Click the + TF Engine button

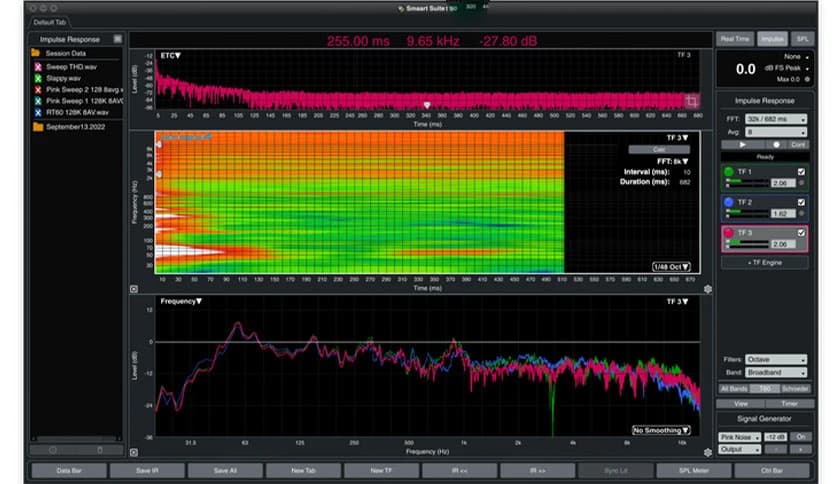(765, 263)
